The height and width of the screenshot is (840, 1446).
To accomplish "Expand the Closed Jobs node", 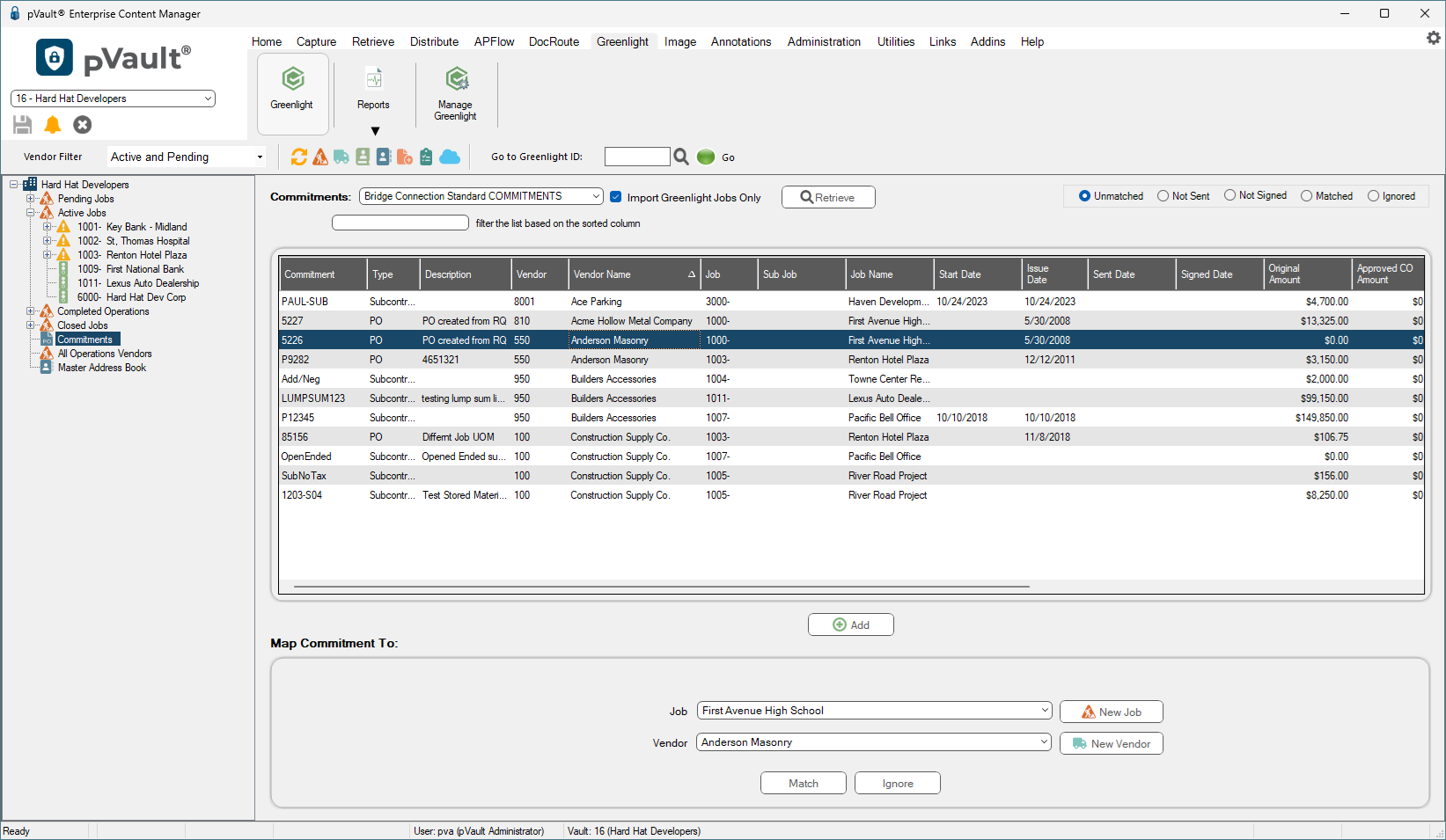I will (x=31, y=325).
